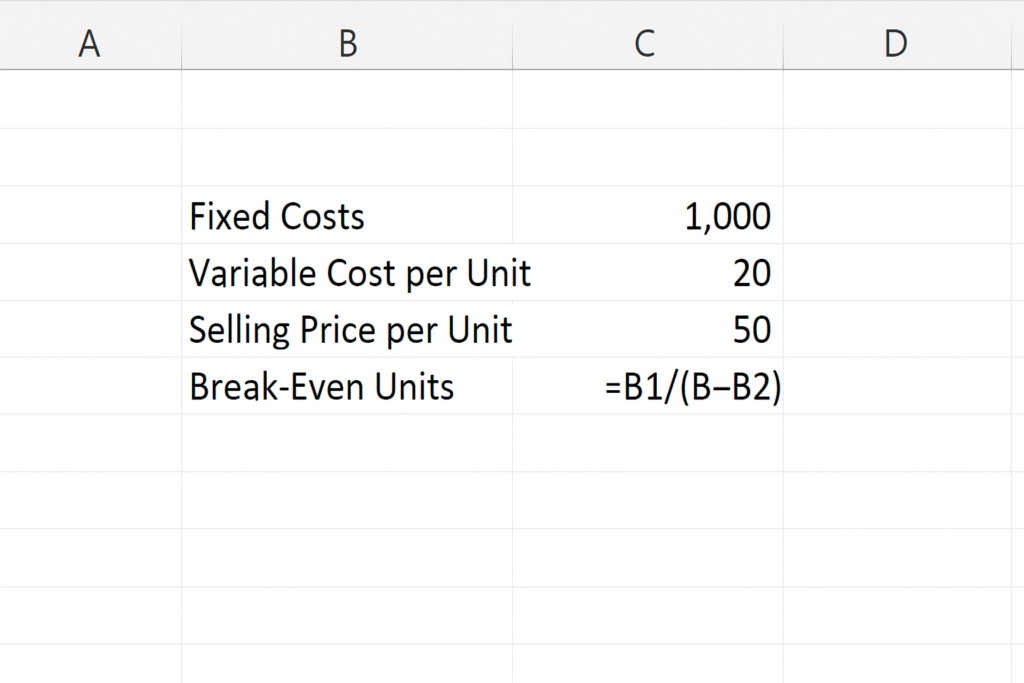
Task: Select empty cell directly above Fixed Costs
Action: pyautogui.click(x=346, y=158)
